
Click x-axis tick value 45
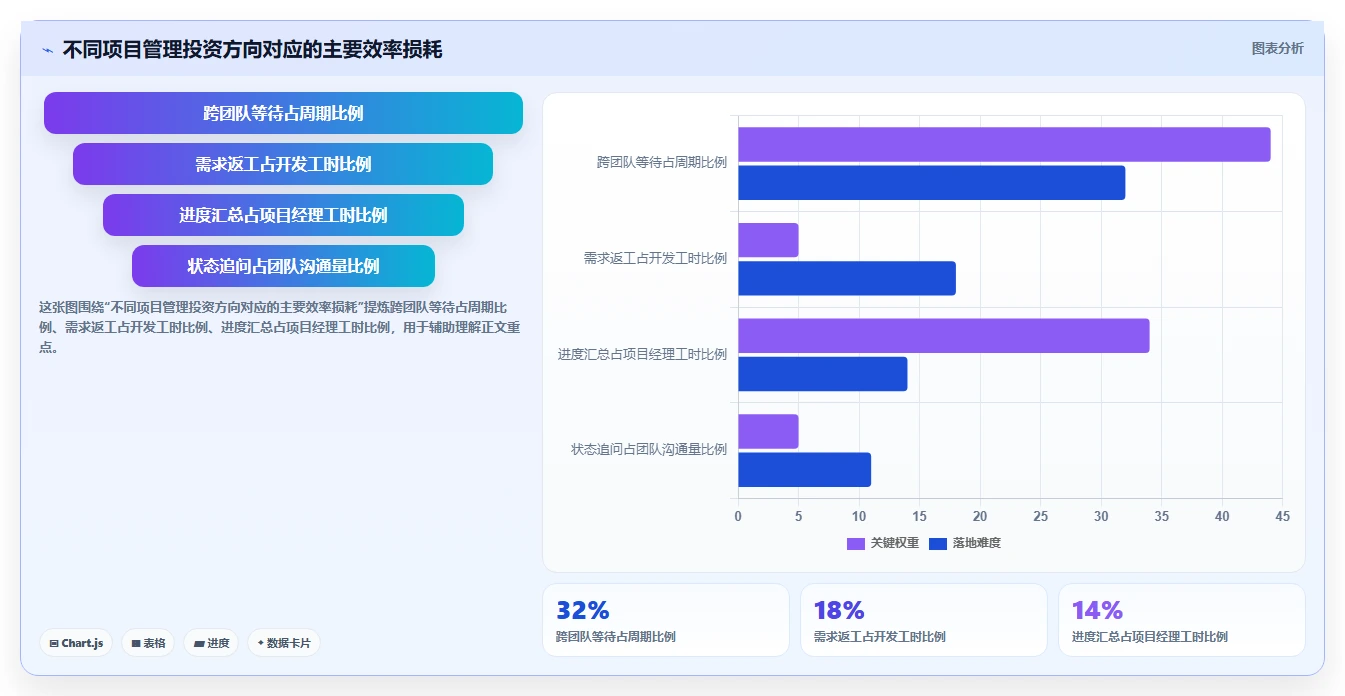[1283, 516]
